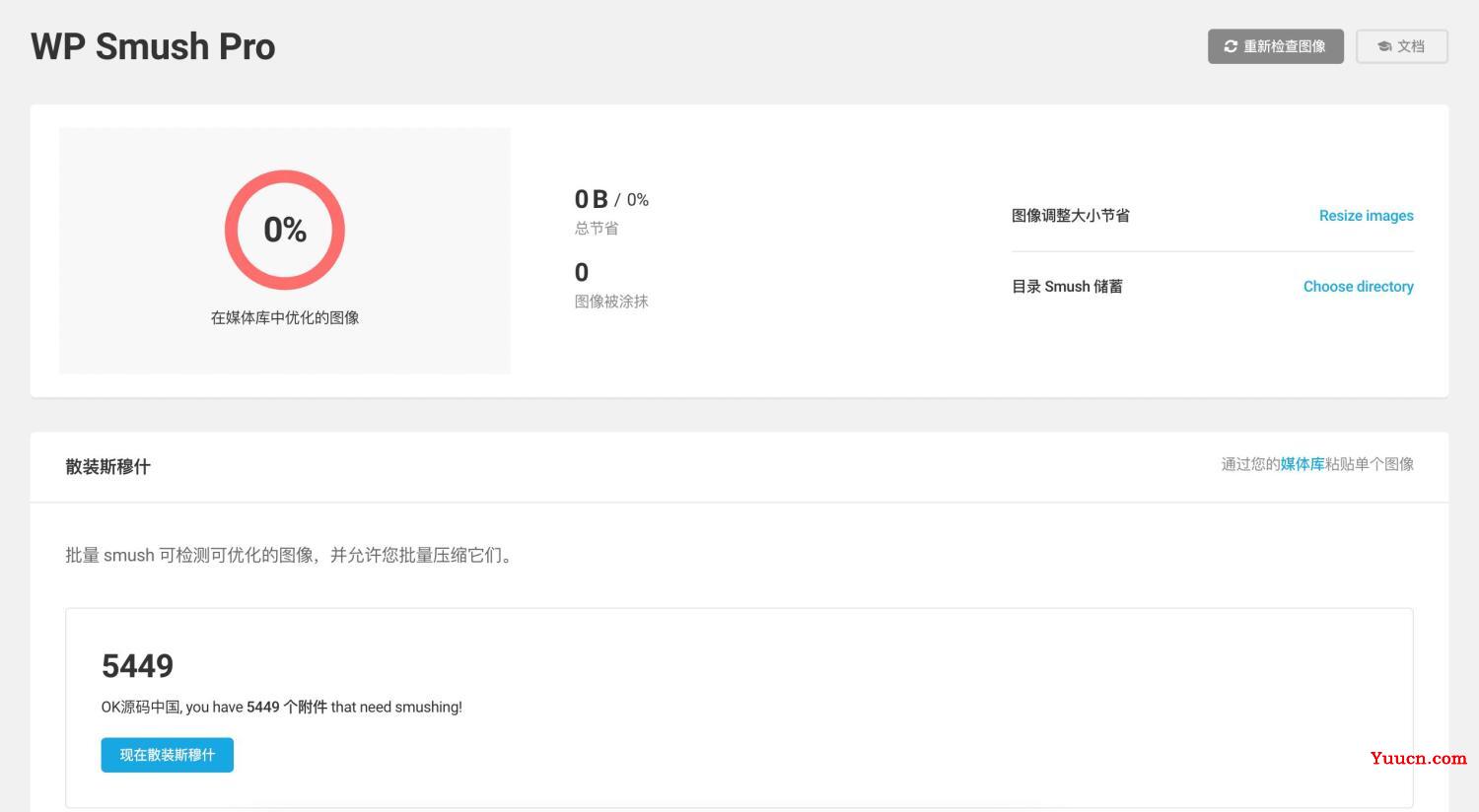The image size is (1479, 812).
Task: Click the 批量 smush description sentence
Action: 291,556
